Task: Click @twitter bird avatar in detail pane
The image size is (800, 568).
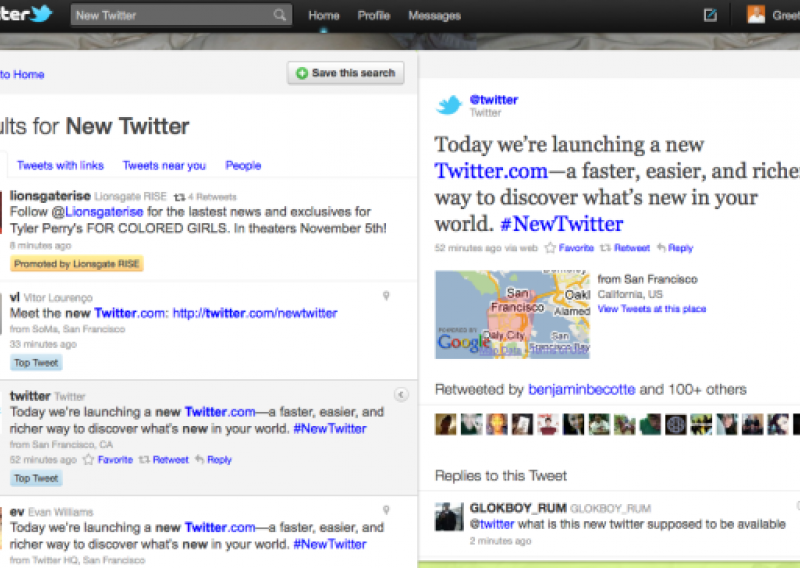Action: coord(449,105)
